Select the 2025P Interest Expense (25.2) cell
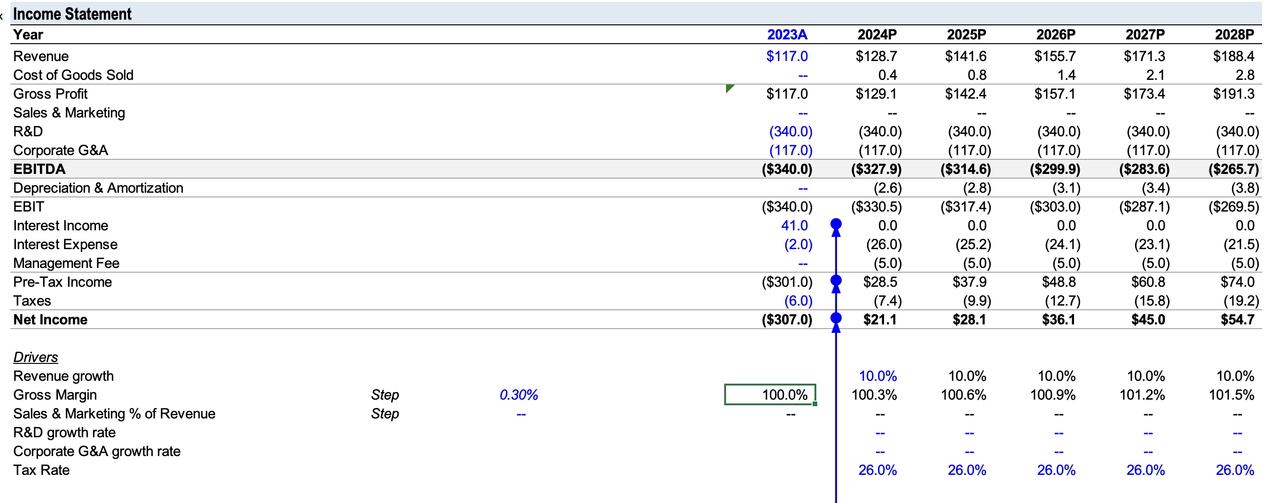1280x503 pixels. 970,244
